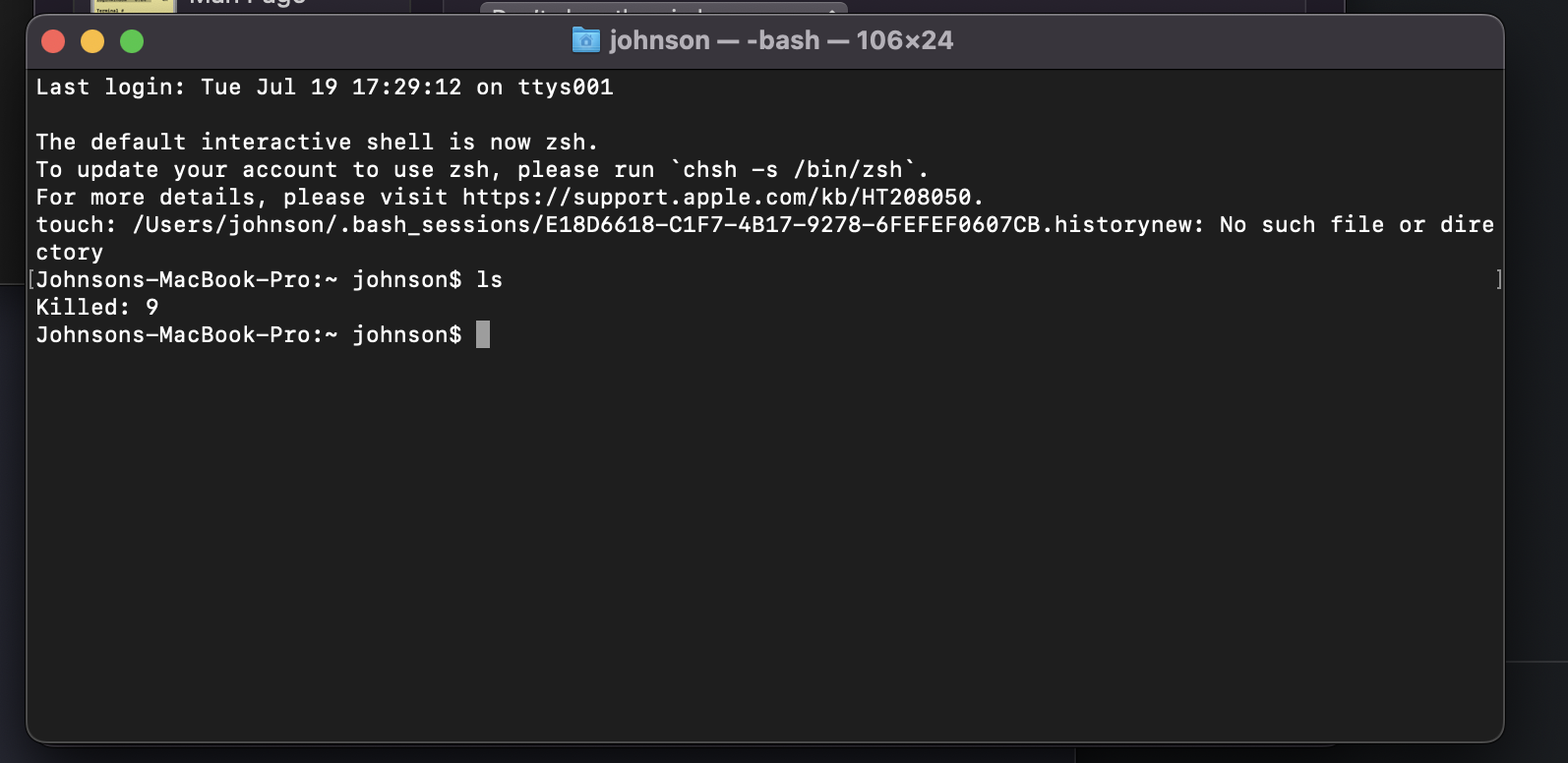Open the support.apple.com/kb/HT208050 URL
The image size is (1568, 763).
point(717,197)
